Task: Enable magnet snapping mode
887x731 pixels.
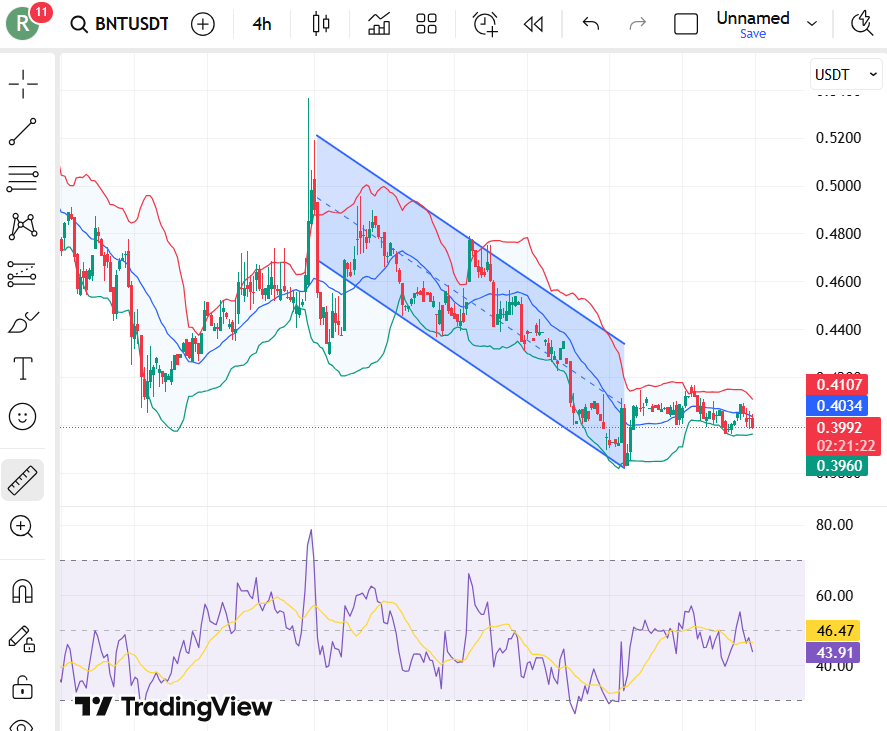Action: (x=22, y=591)
